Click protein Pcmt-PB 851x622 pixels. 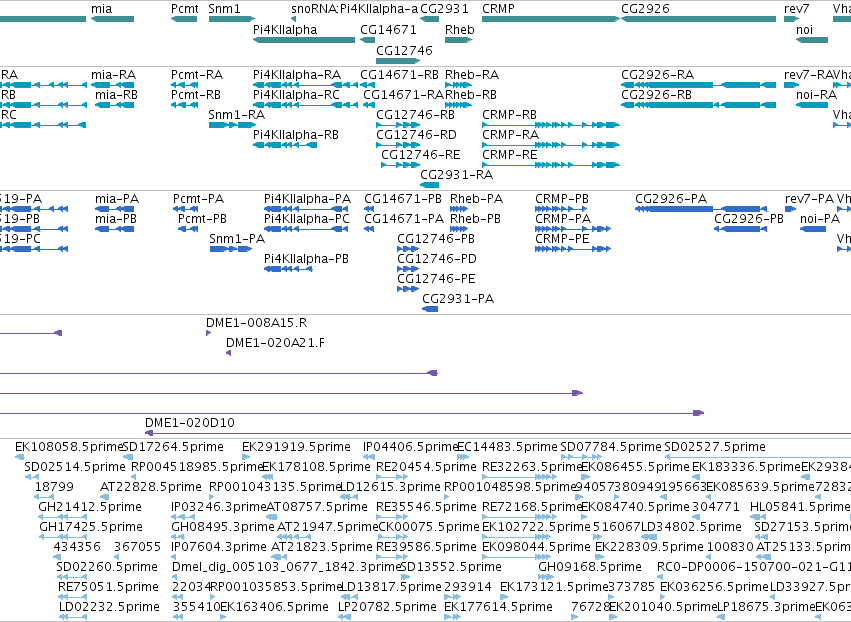(x=188, y=229)
